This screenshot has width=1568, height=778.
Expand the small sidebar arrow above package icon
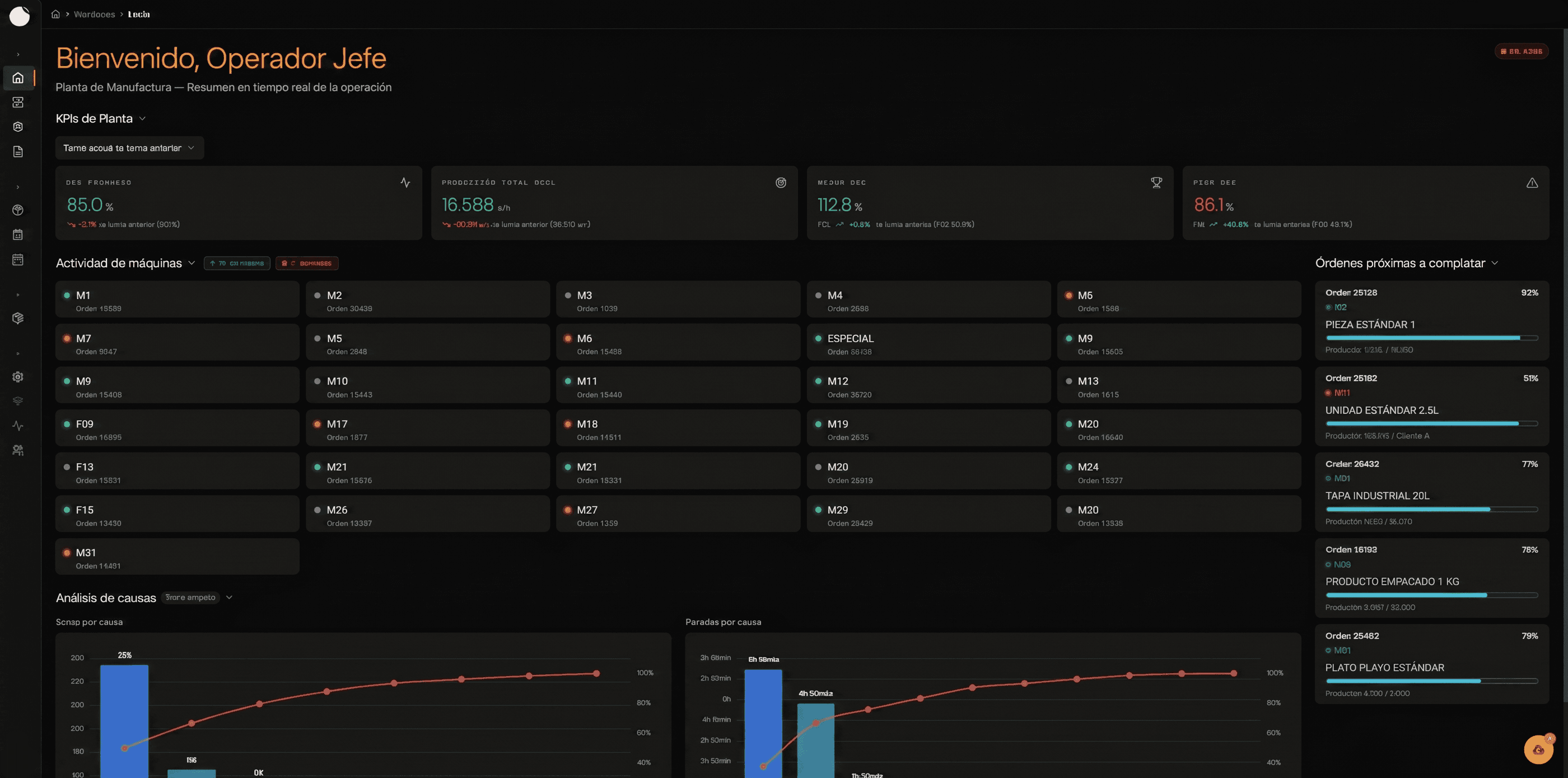(x=18, y=295)
